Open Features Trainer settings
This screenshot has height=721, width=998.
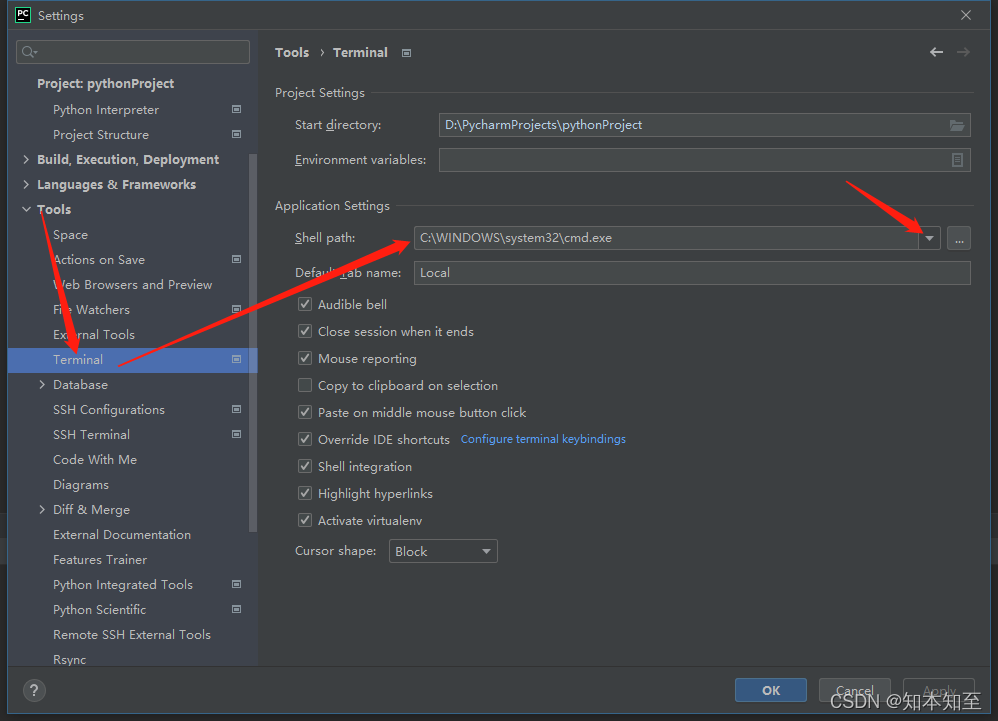point(100,559)
